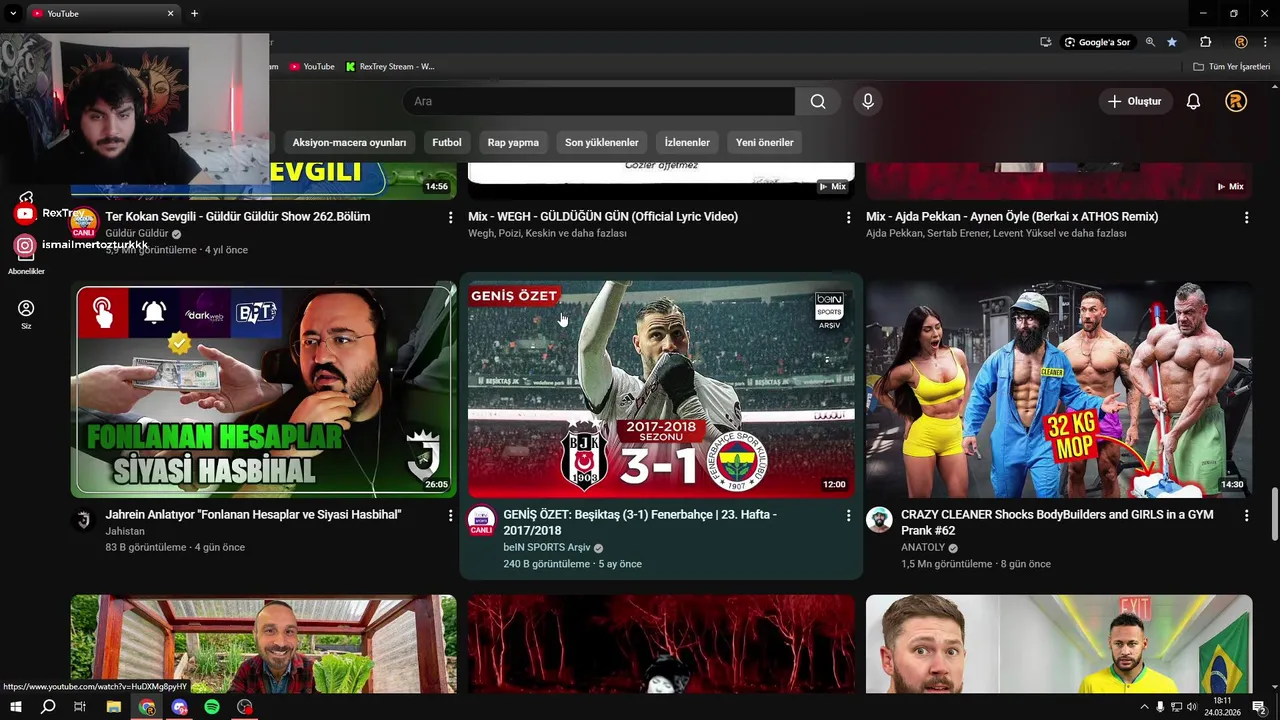The image size is (1280, 720).
Task: Open Tüm Yer İşaretleri bookmarks folder
Action: click(1232, 67)
